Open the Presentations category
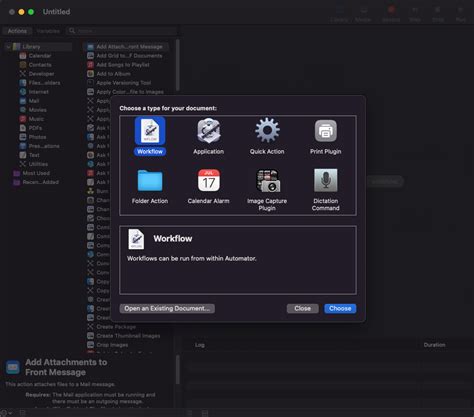The image size is (474, 417). coord(44,146)
